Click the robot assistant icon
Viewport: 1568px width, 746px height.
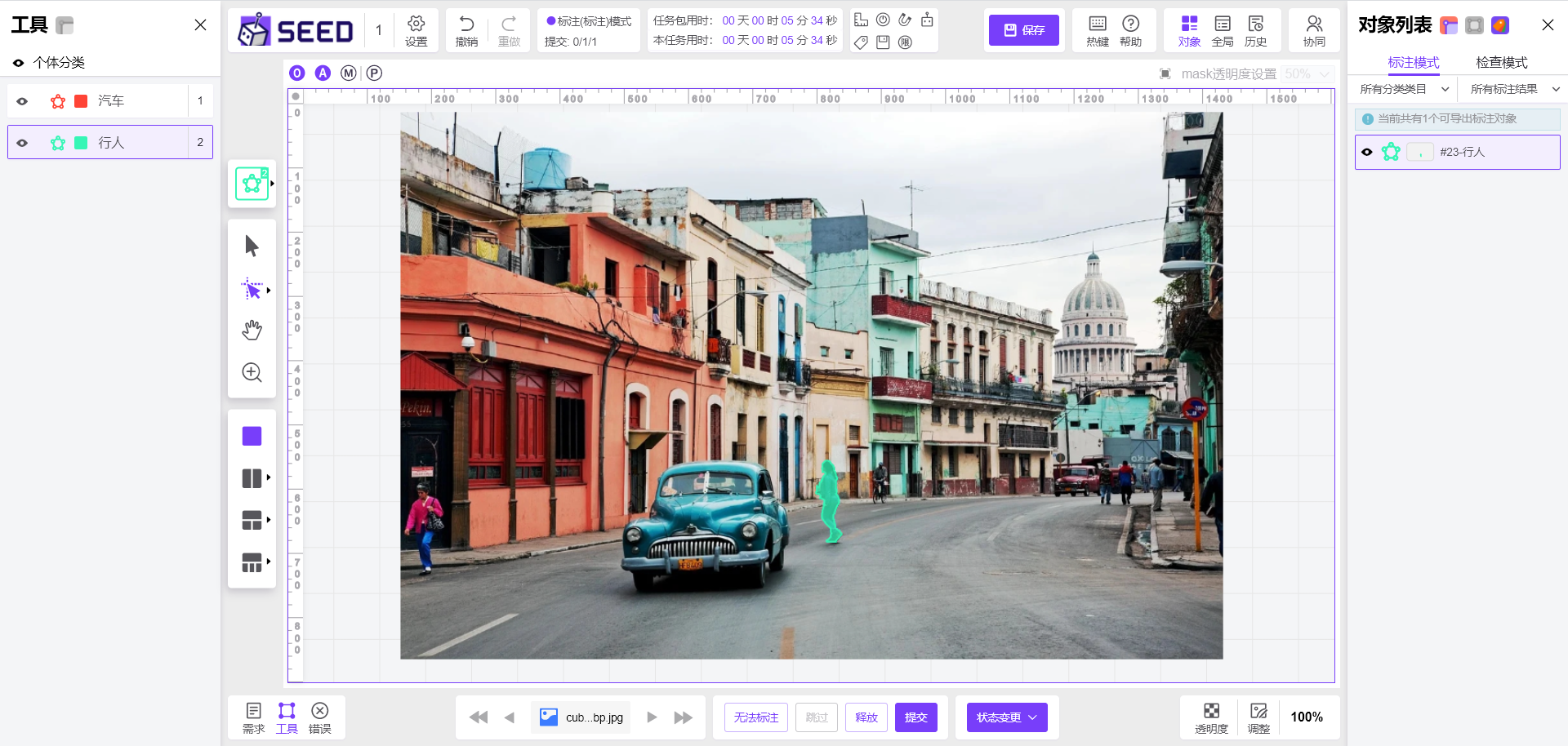point(927,20)
